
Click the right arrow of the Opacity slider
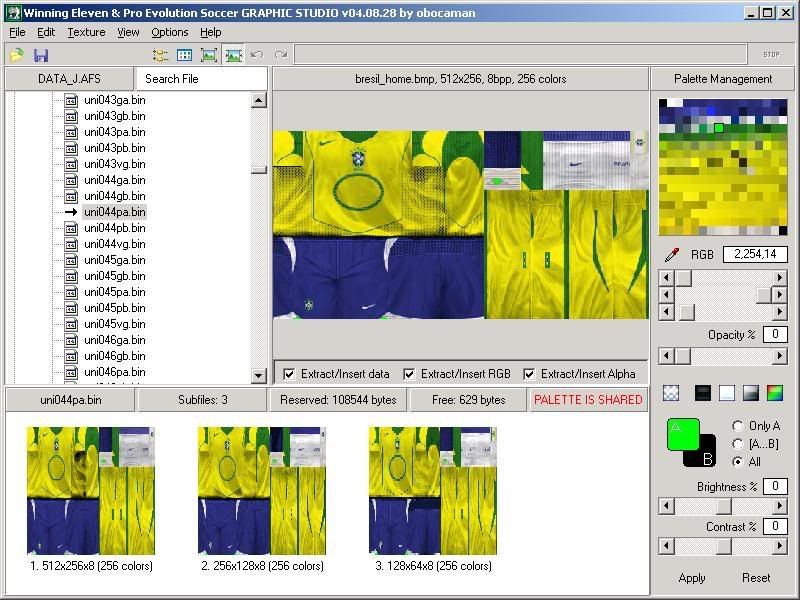tap(779, 356)
